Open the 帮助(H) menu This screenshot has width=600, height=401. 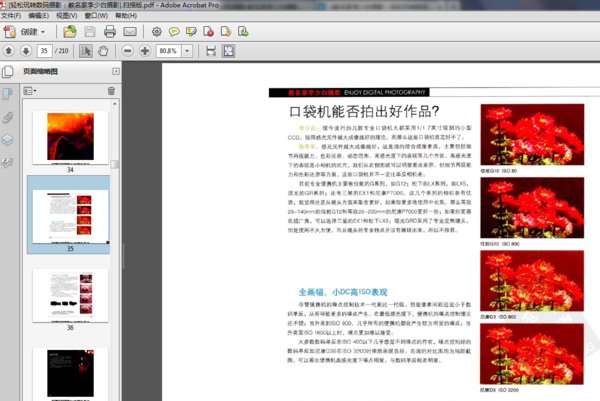pos(126,16)
